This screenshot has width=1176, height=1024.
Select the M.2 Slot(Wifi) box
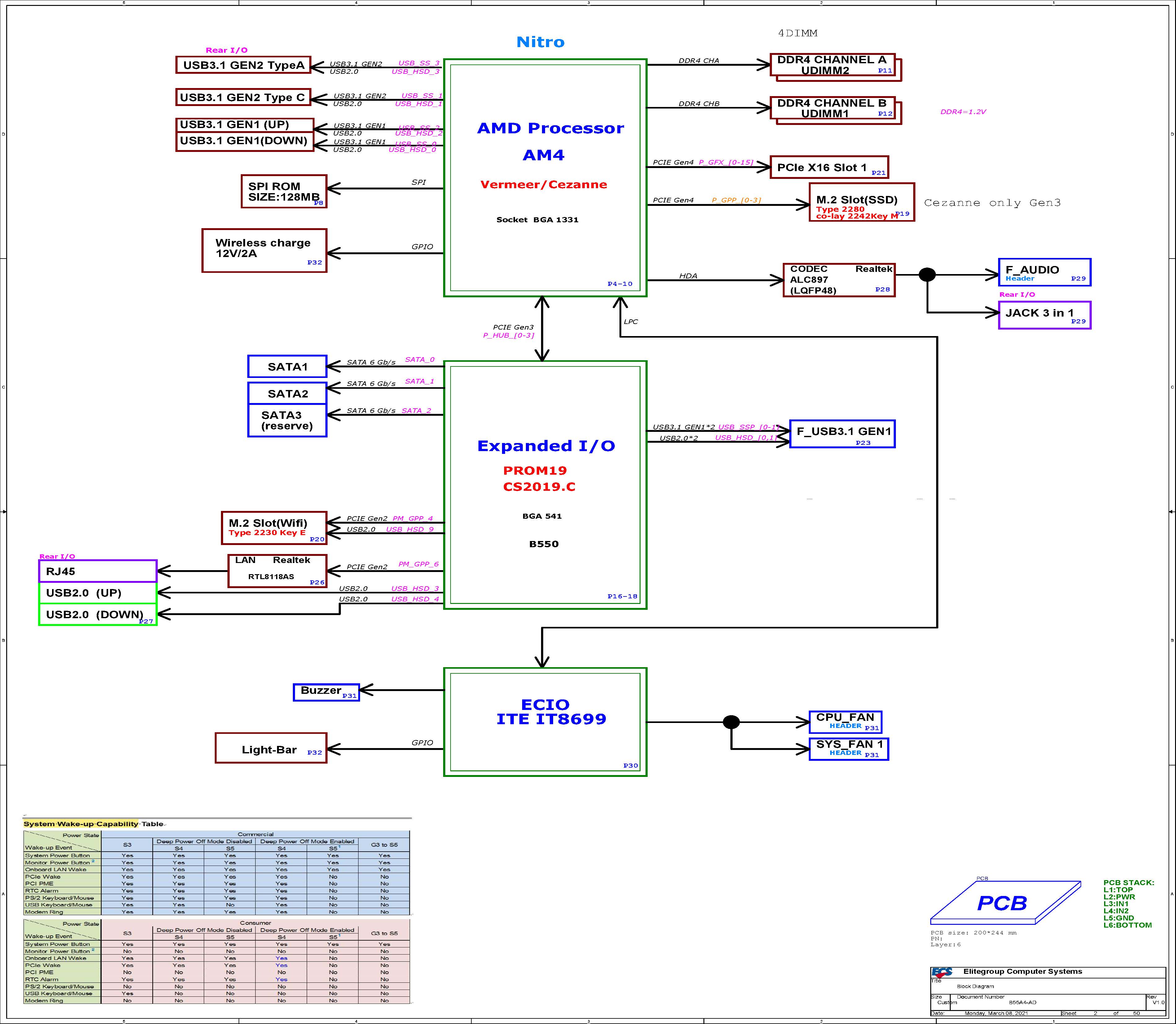pyautogui.click(x=274, y=527)
